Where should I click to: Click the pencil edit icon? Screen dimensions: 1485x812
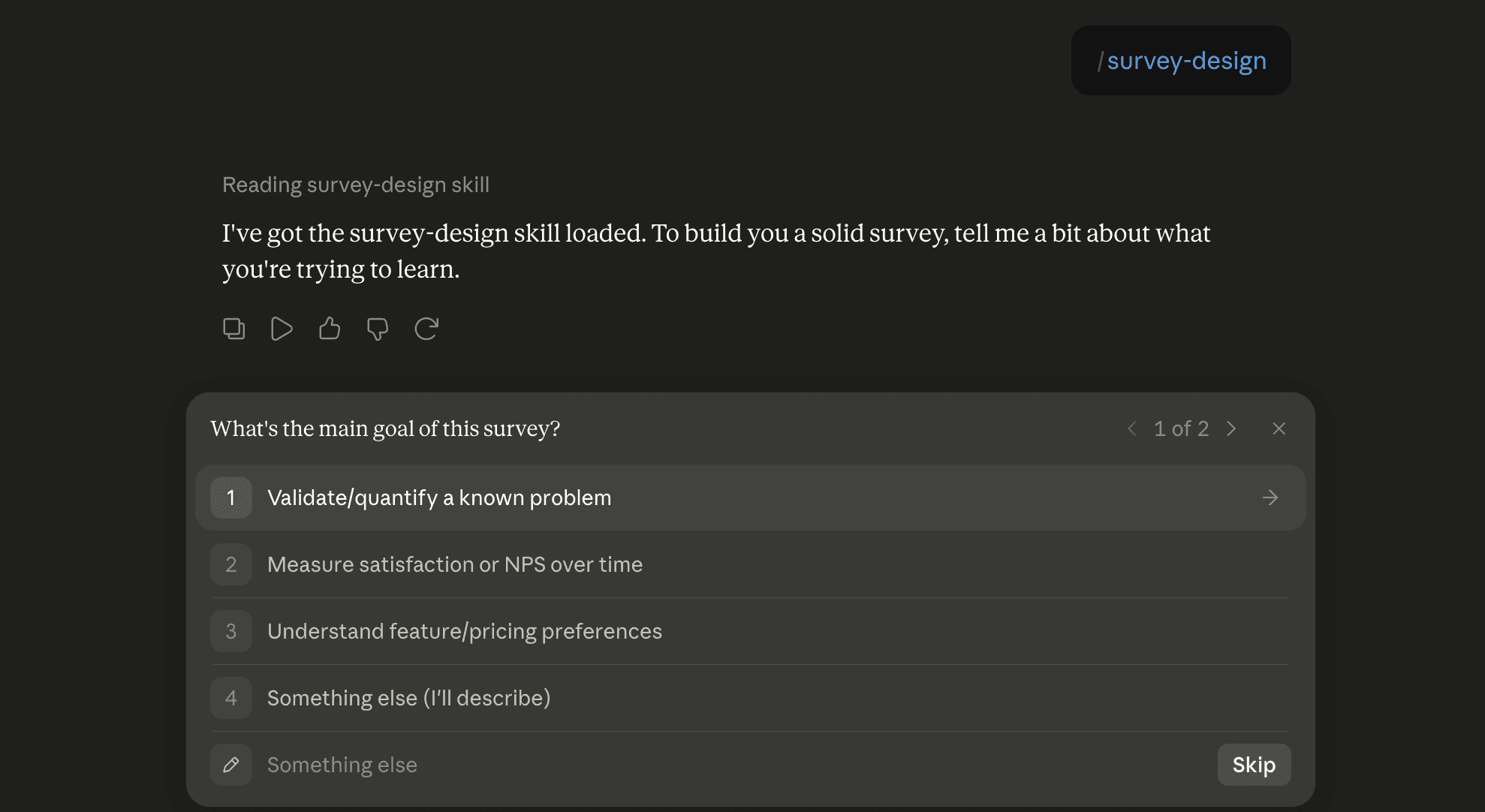click(x=231, y=765)
